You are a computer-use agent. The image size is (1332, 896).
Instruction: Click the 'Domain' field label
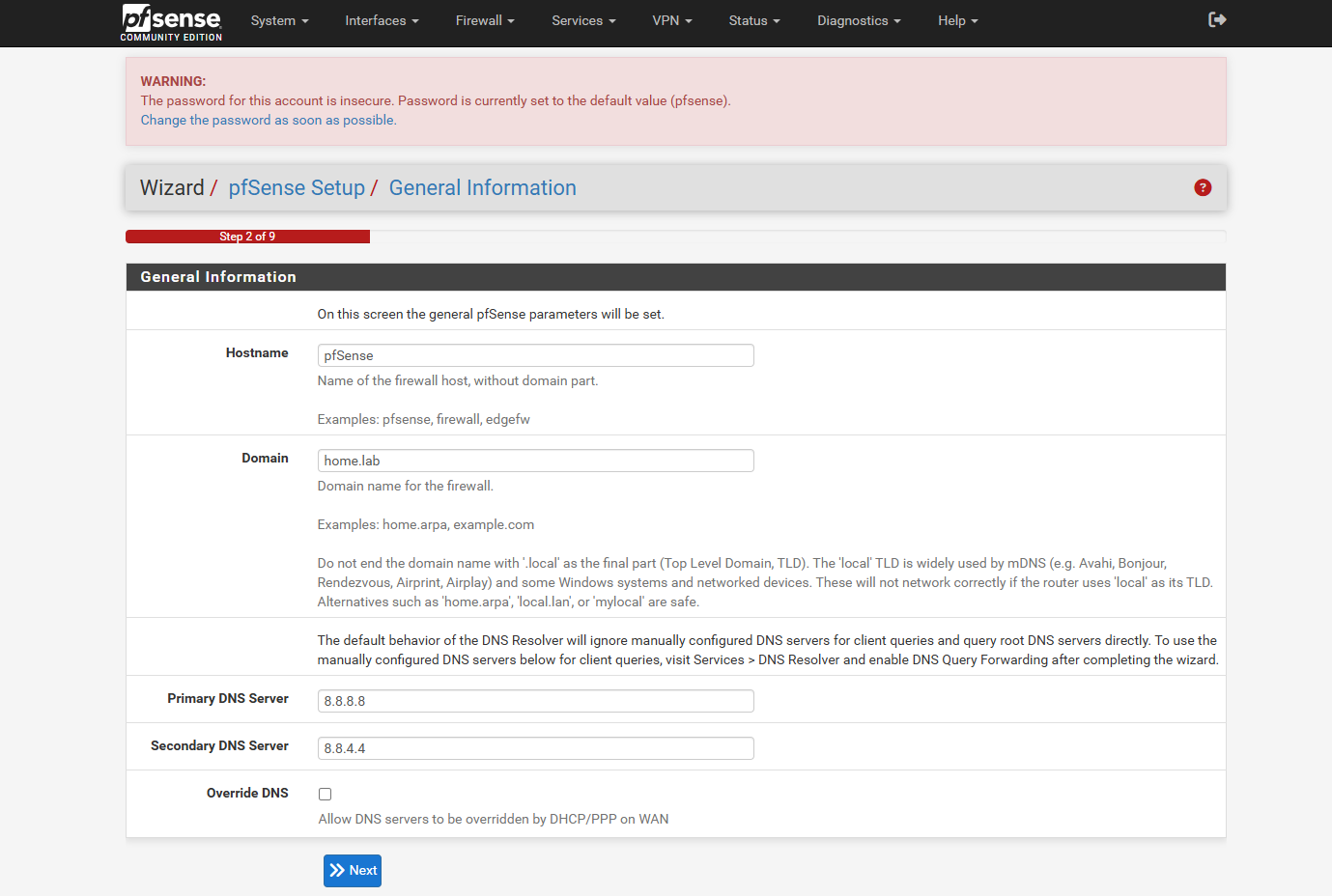pyautogui.click(x=266, y=458)
